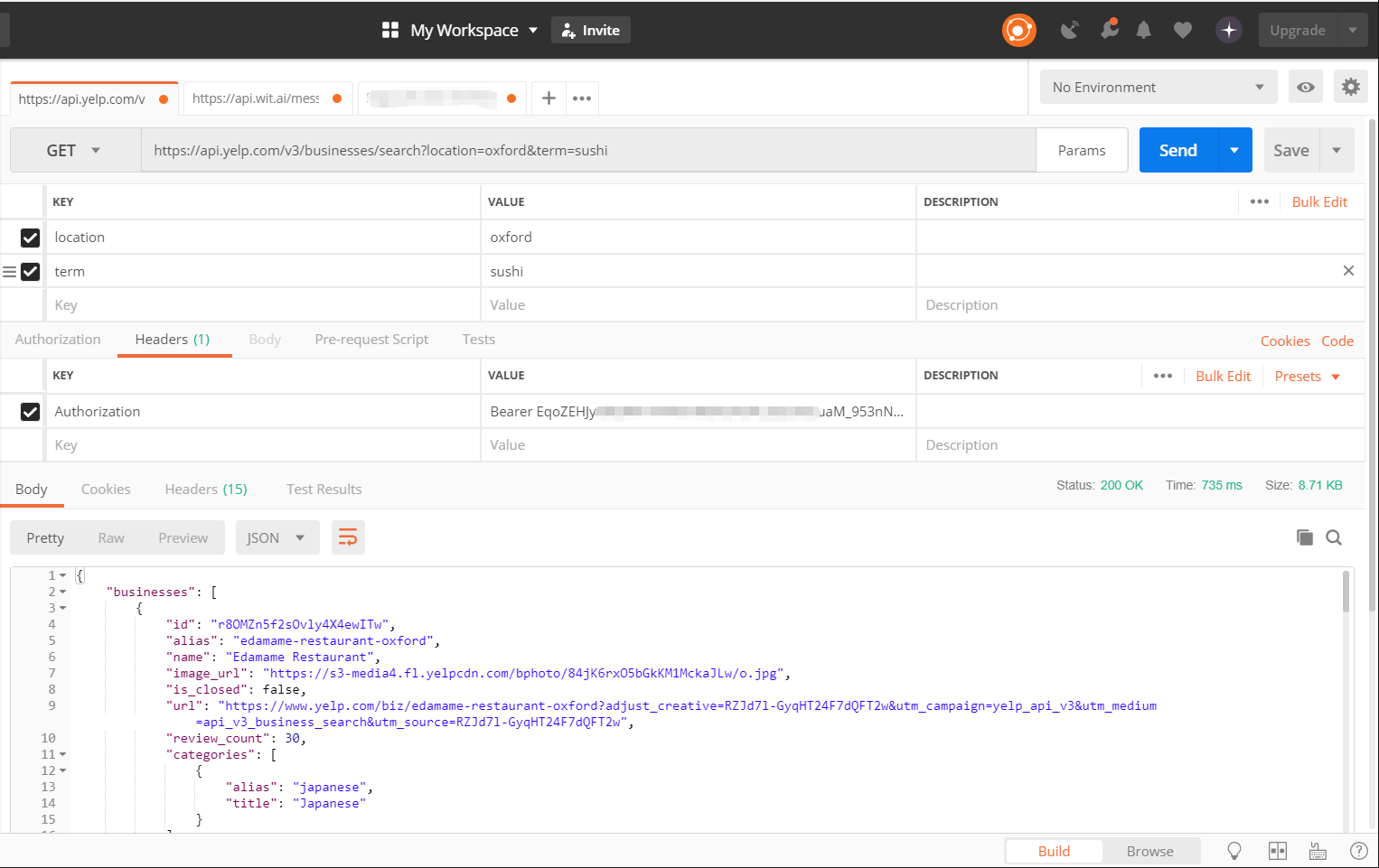Toggle two-pane layout icon

pos(1278,851)
